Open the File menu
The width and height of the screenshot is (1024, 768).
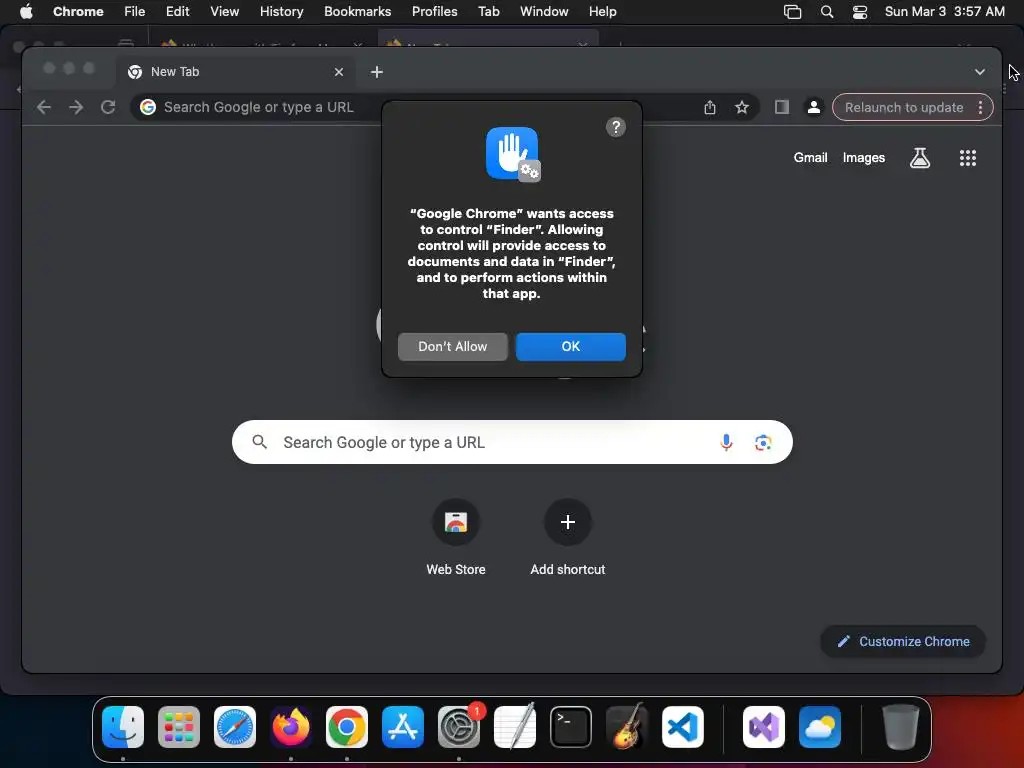[135, 11]
